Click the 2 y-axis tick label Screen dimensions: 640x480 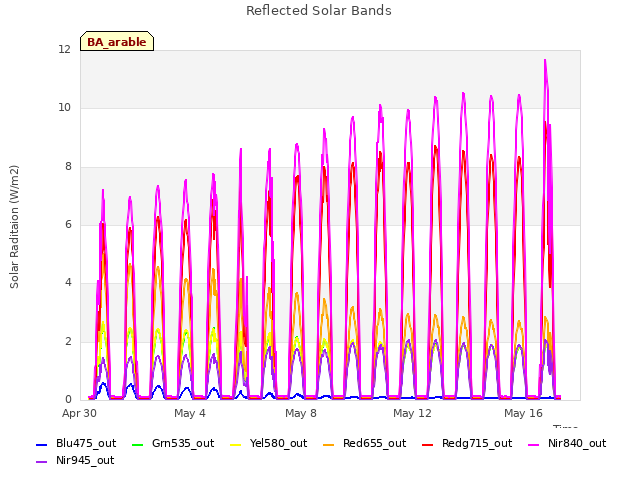click(x=68, y=341)
